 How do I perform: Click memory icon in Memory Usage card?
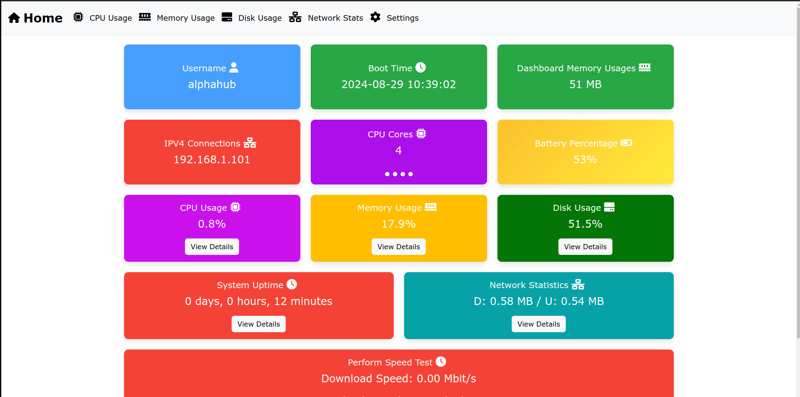(x=431, y=207)
